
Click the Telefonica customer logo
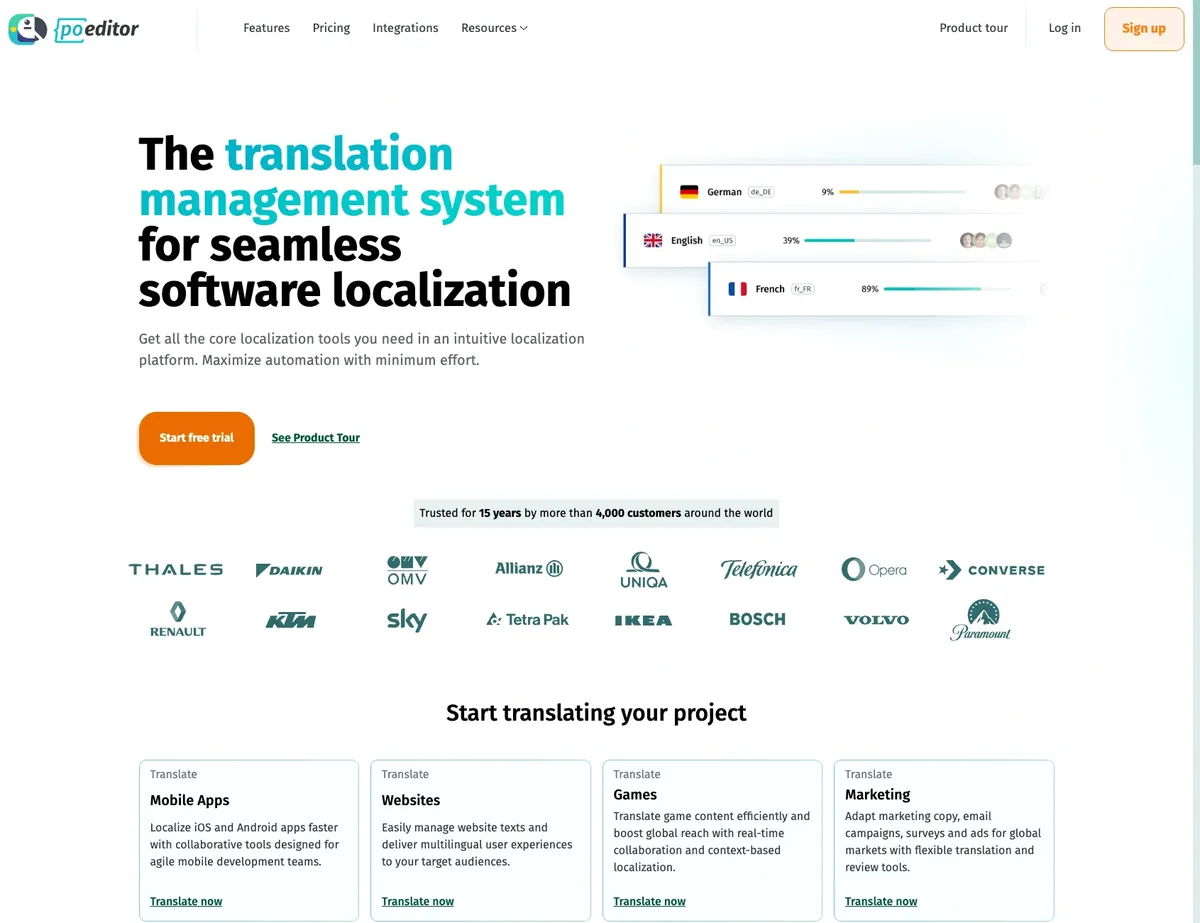pos(759,569)
